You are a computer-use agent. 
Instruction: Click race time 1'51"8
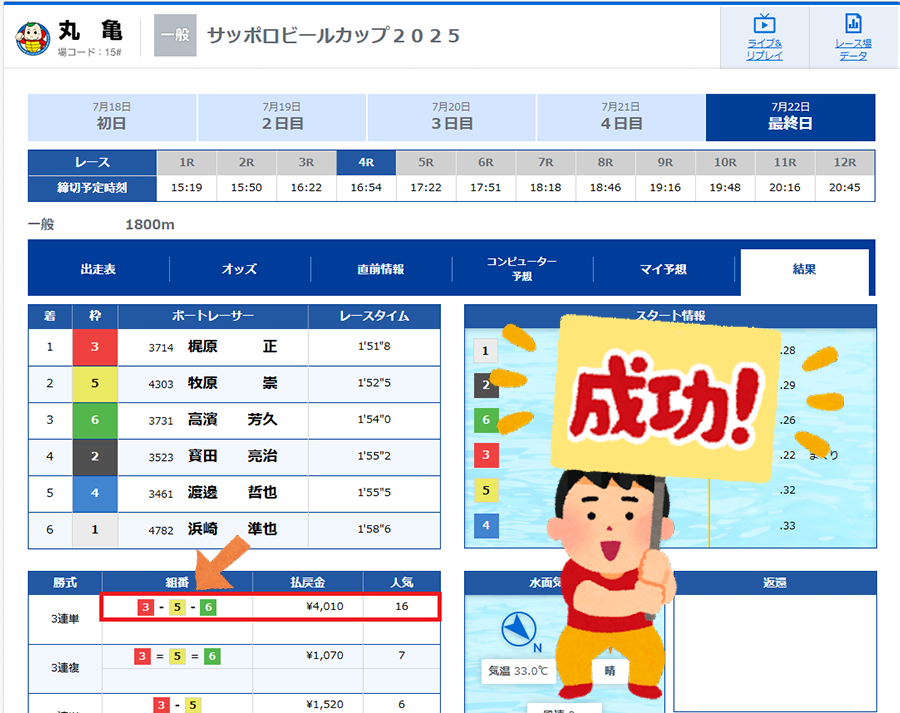[x=374, y=346]
